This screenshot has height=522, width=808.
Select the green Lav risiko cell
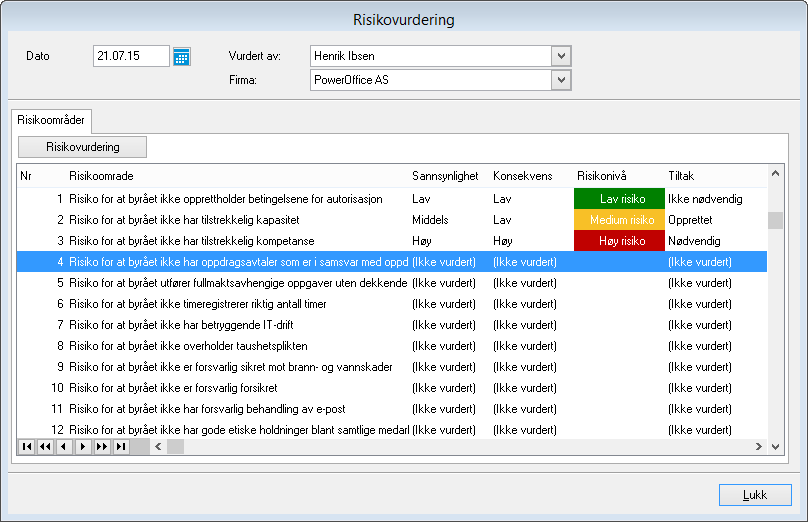(619, 199)
